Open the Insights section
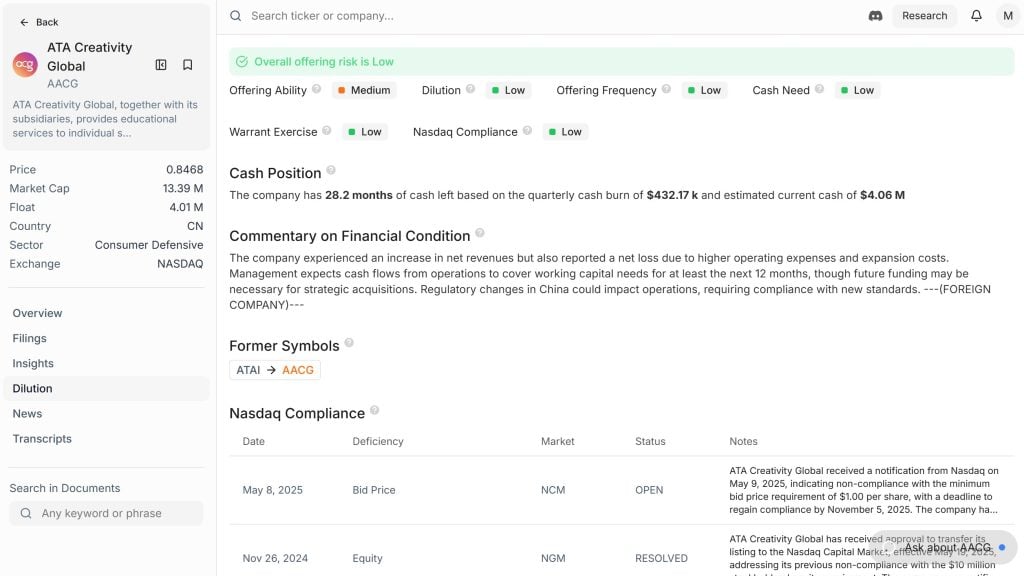This screenshot has width=1024, height=576. [x=33, y=363]
